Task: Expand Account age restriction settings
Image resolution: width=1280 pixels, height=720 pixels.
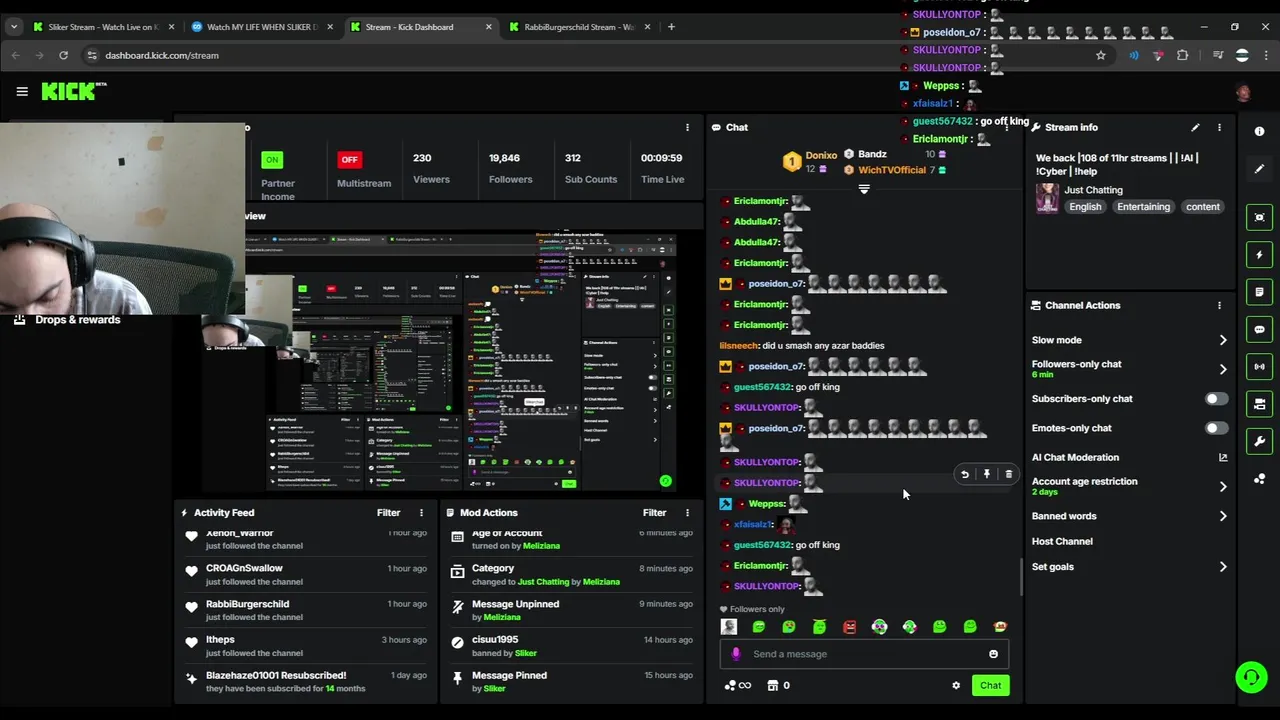Action: [x=1222, y=487]
